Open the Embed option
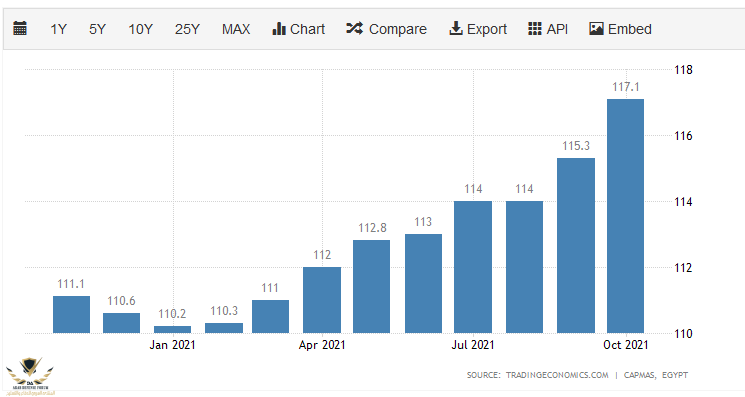The width and height of the screenshot is (745, 397). pyautogui.click(x=620, y=29)
